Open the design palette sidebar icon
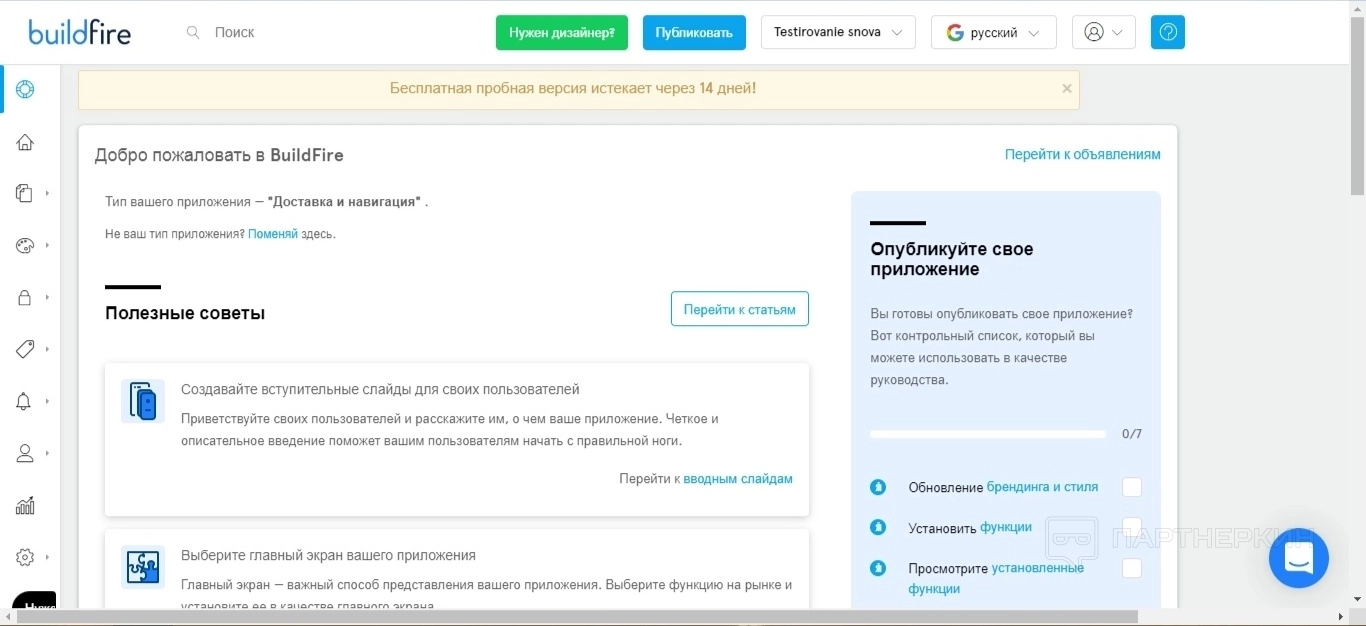 pos(25,245)
